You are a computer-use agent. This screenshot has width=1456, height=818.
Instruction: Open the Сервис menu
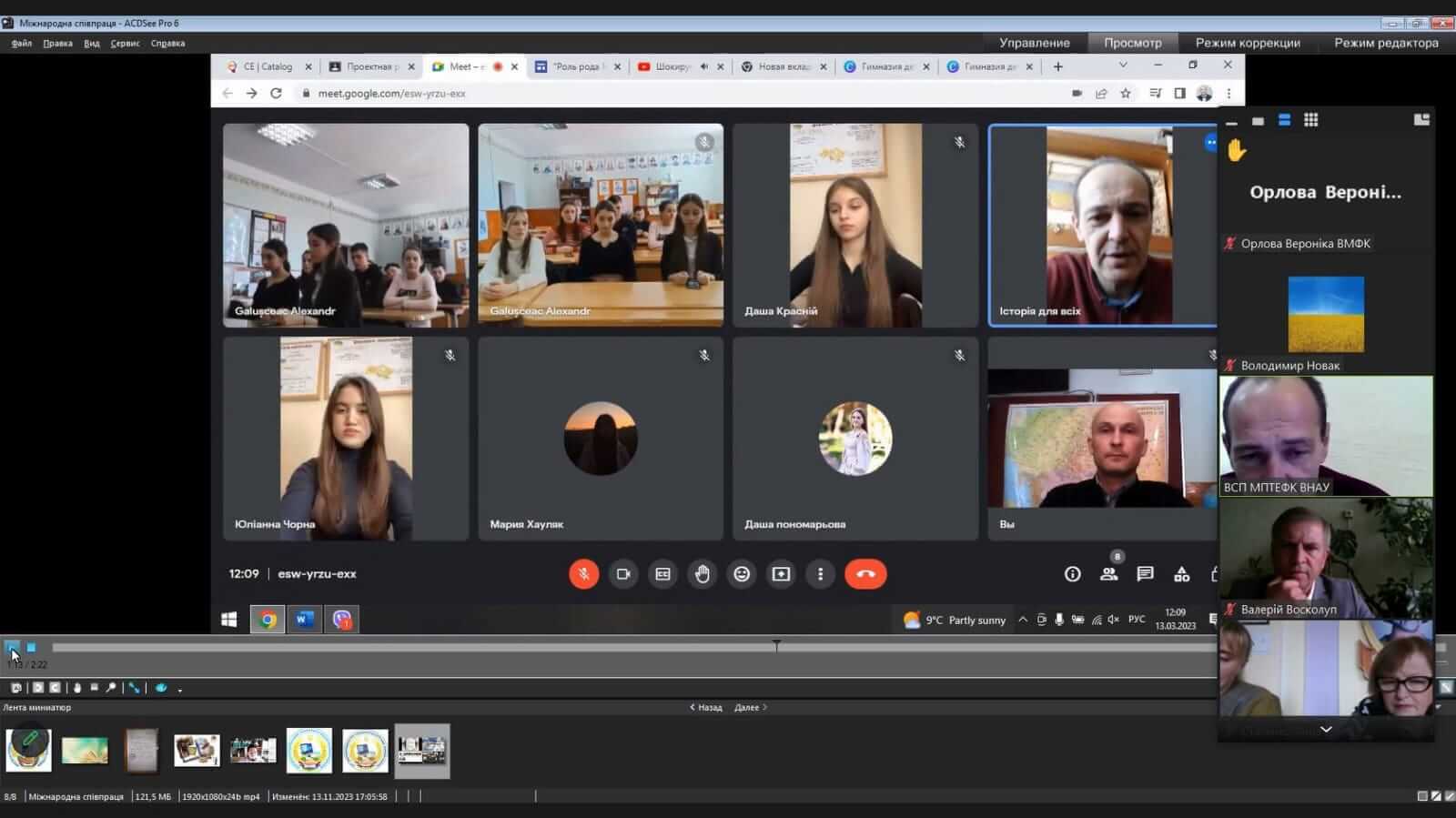point(125,43)
